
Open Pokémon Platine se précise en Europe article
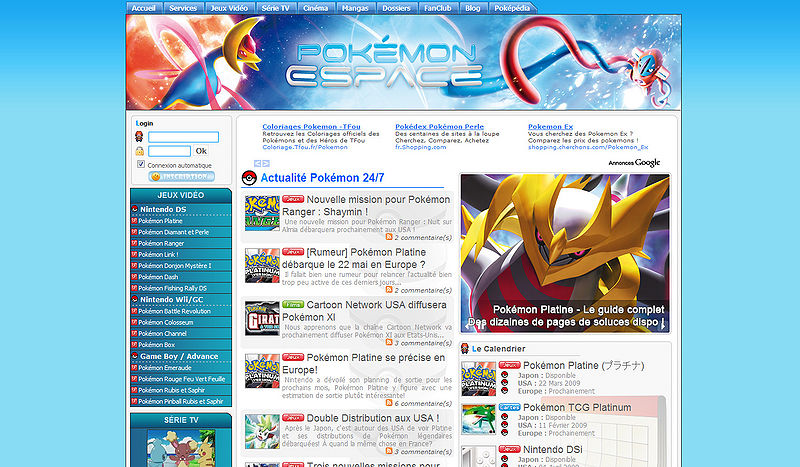[364, 363]
